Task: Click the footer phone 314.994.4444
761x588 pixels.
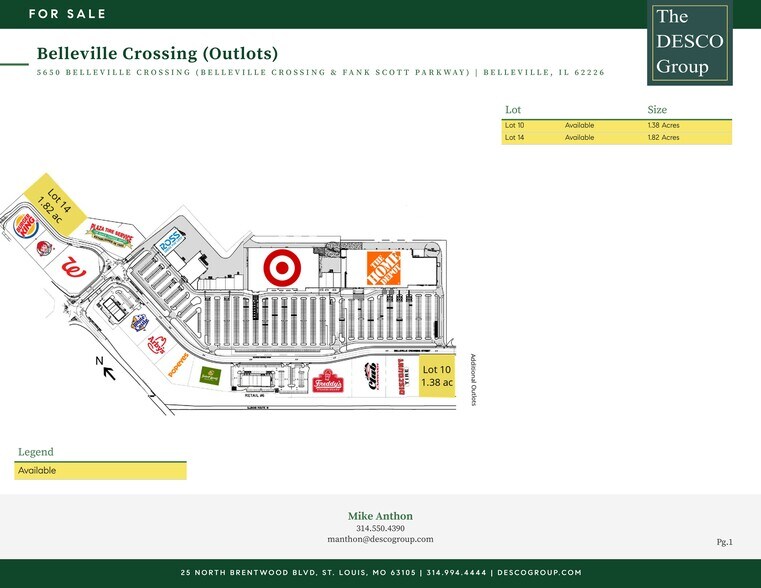Action: pos(456,572)
